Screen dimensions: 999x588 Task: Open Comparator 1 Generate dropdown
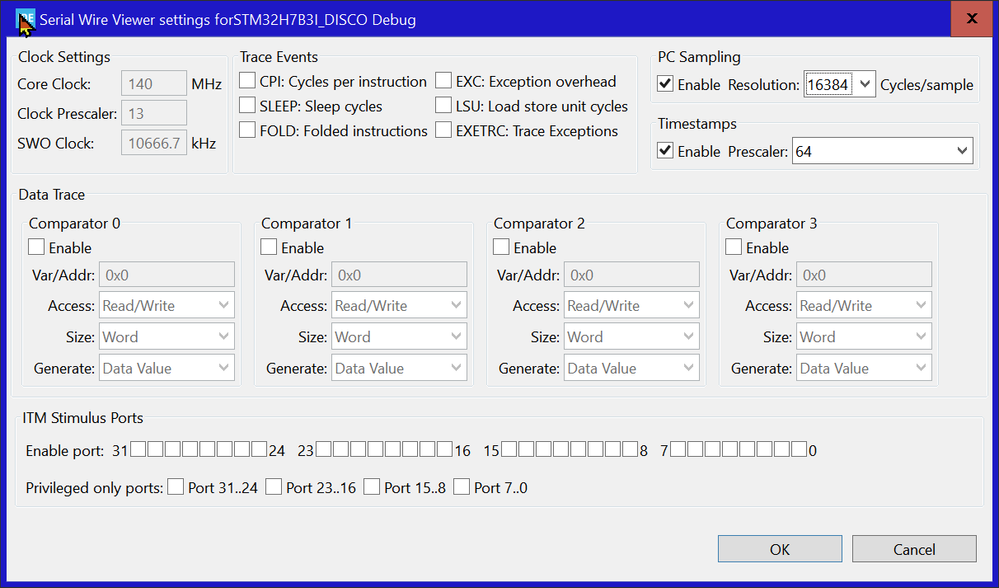click(399, 368)
